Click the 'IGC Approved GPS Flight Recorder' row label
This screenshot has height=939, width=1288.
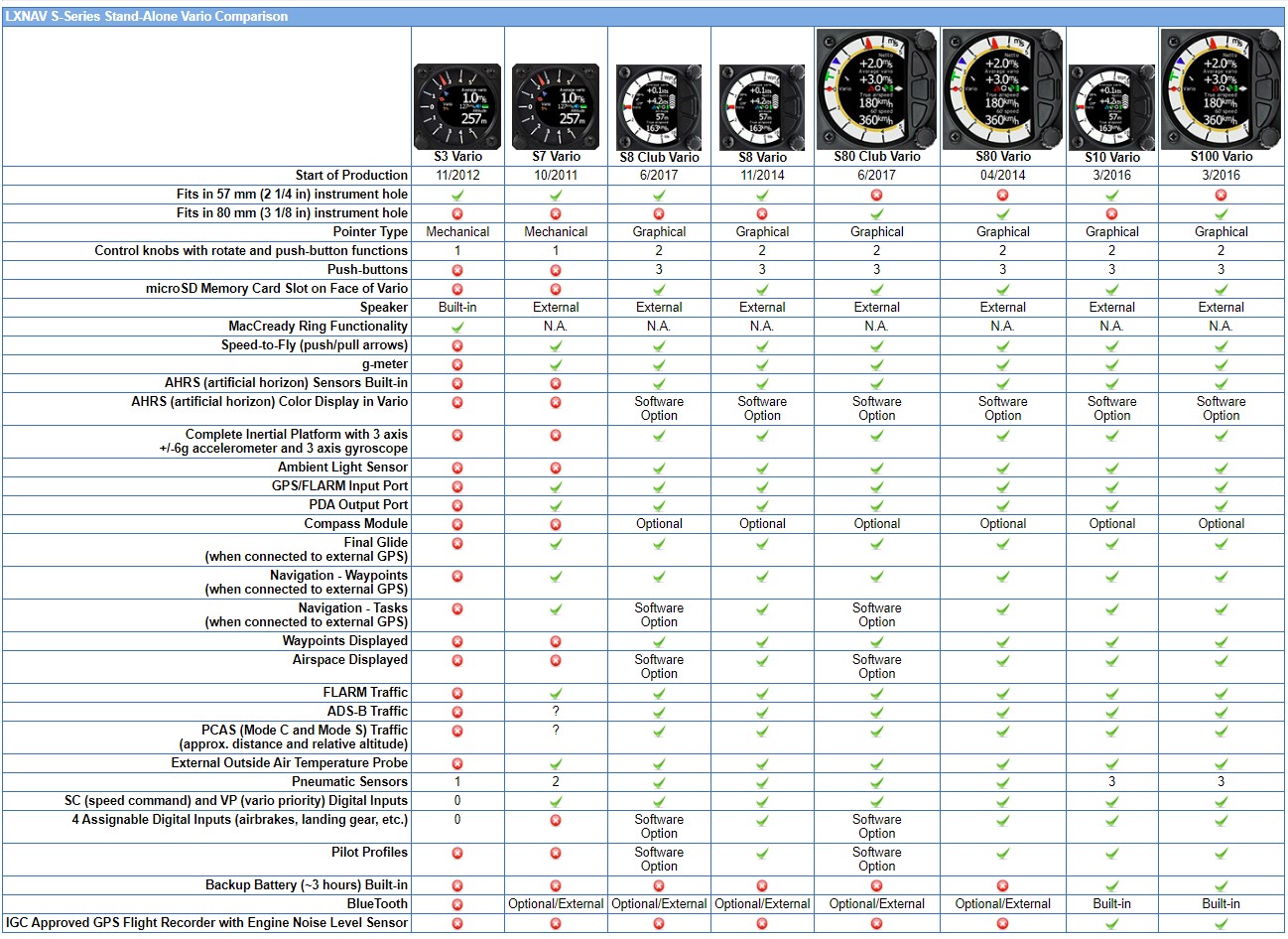click(x=206, y=922)
